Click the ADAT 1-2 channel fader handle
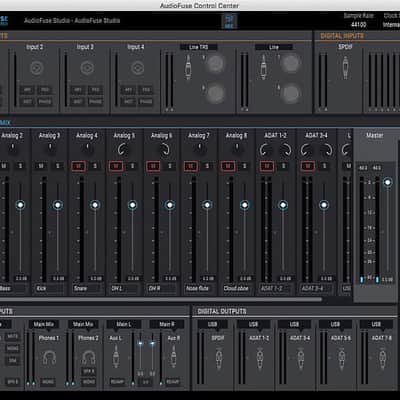Image resolution: width=400 pixels, height=400 pixels. [283, 205]
